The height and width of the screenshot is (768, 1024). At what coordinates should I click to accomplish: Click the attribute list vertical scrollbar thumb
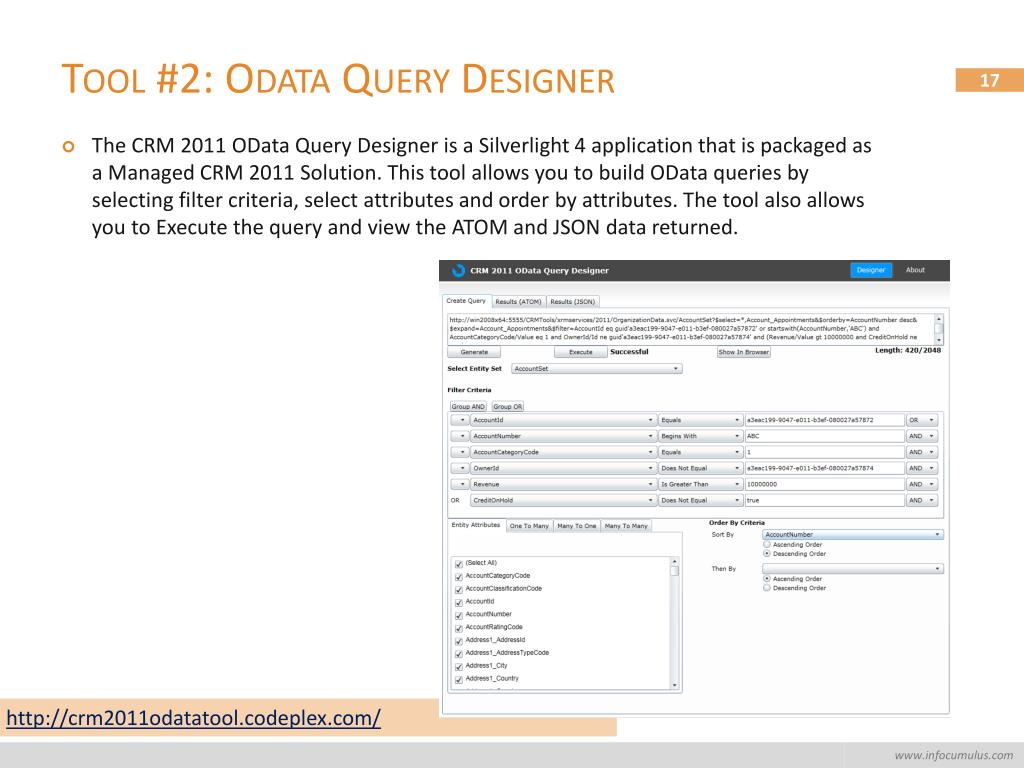click(675, 571)
